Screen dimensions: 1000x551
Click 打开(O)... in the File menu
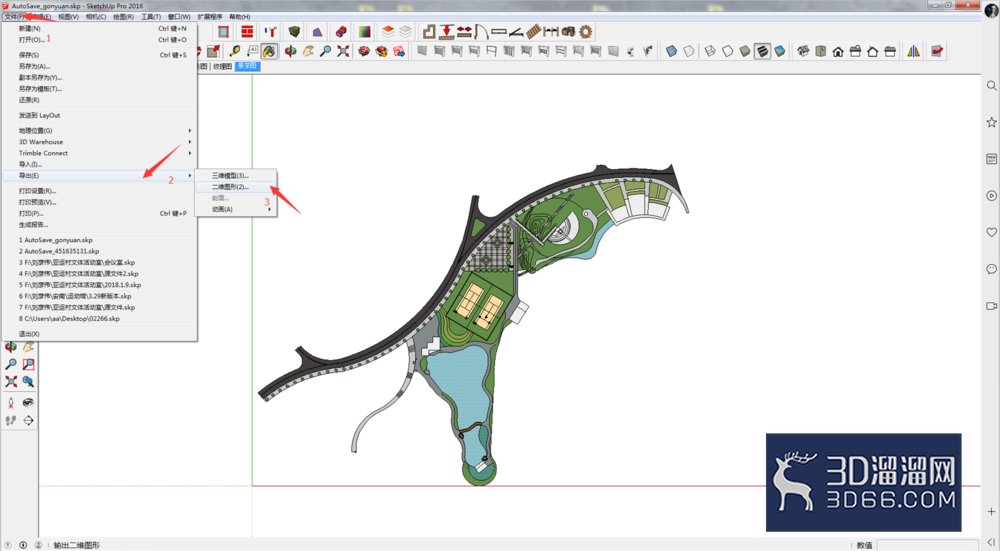point(99,40)
